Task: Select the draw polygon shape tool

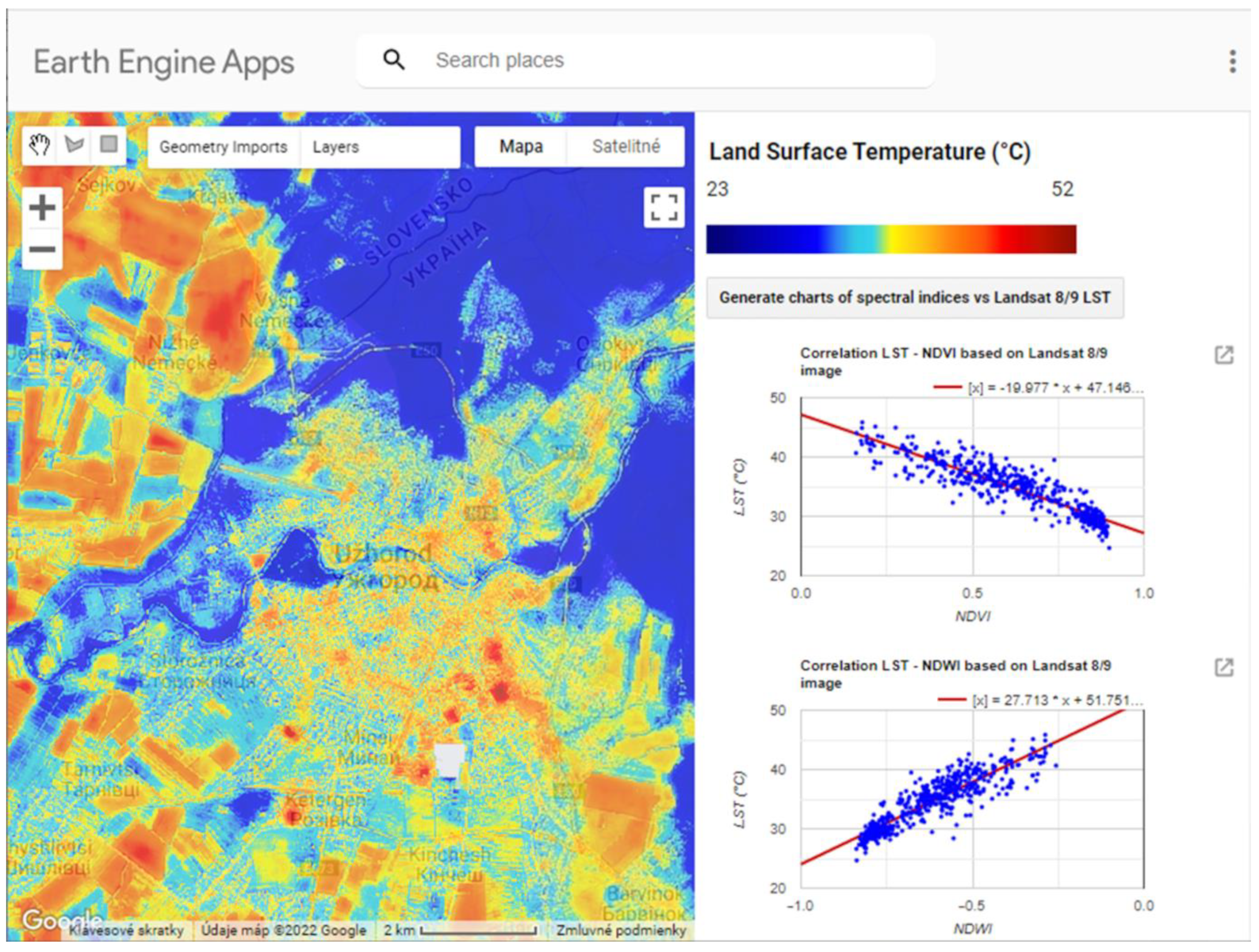Action: point(74,145)
